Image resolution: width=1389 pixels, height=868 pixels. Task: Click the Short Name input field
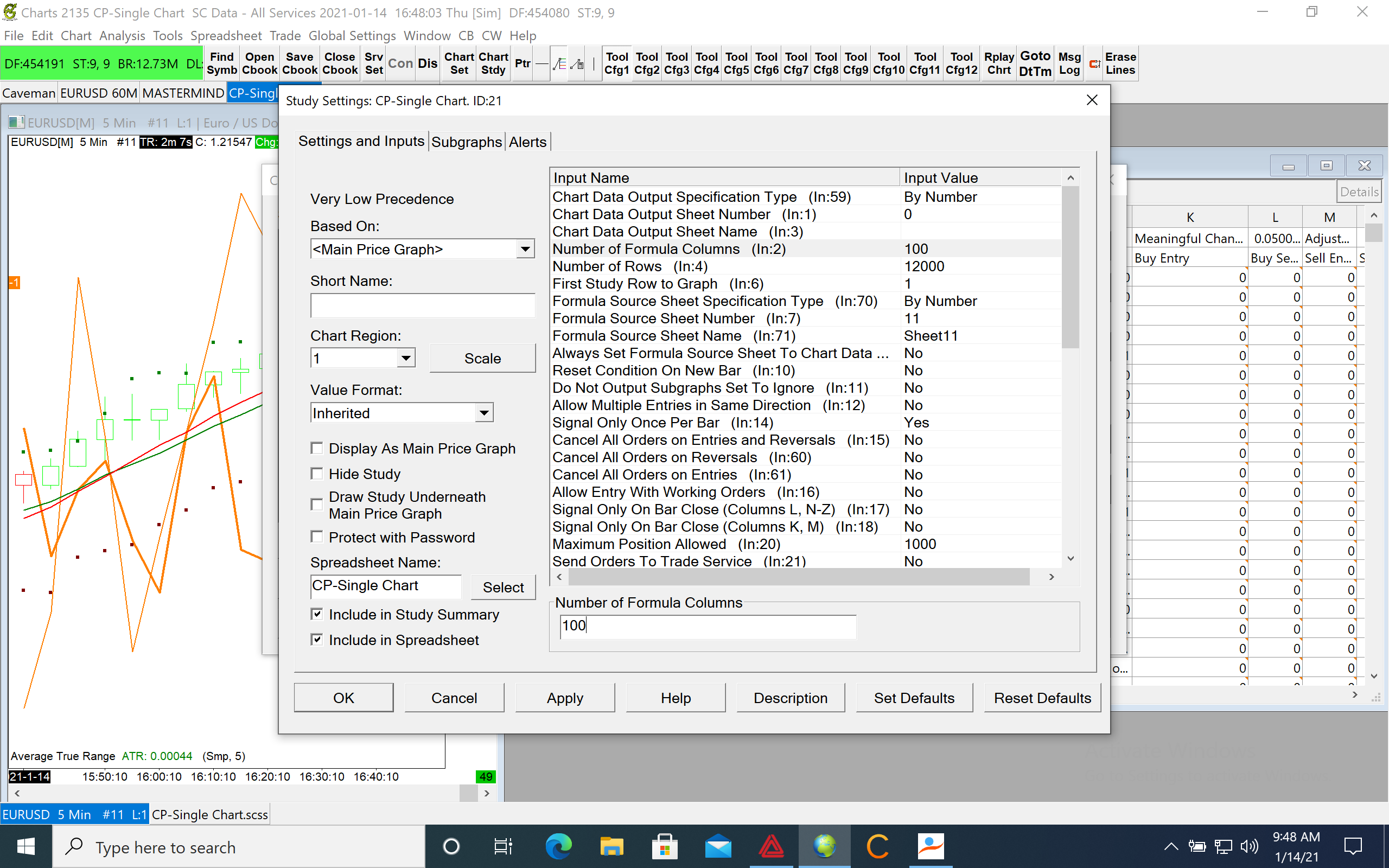click(x=423, y=305)
